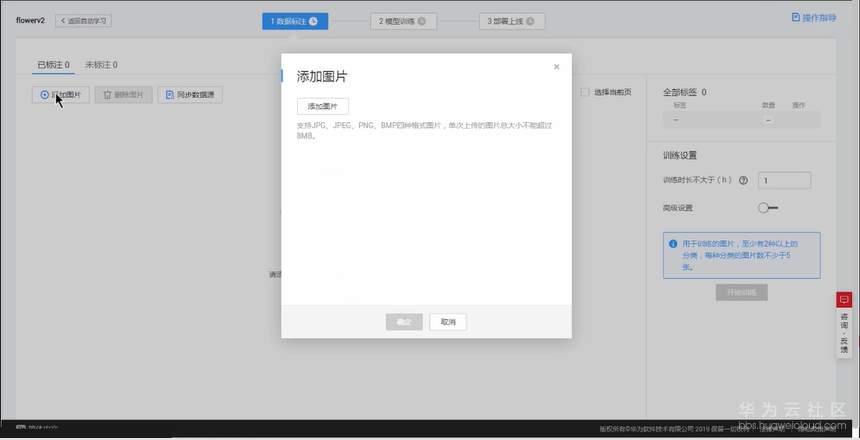860x440 pixels.
Task: Click 开始训练 button
Action: point(742,292)
